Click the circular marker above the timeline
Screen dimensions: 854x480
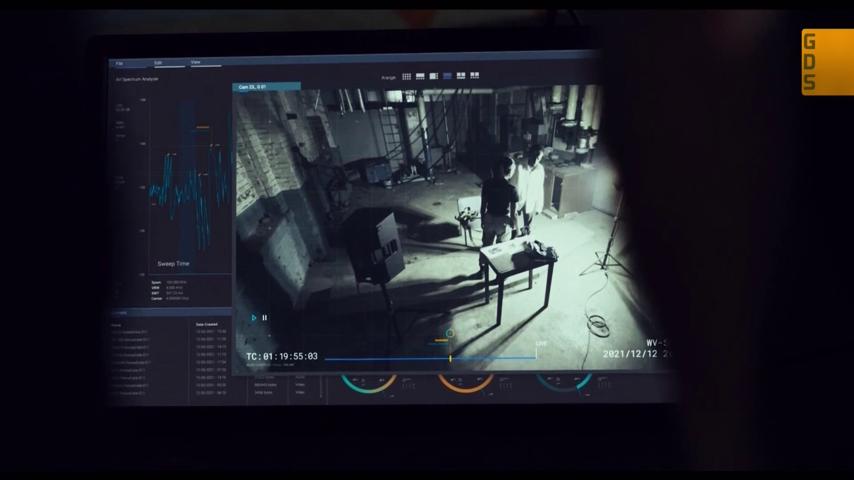click(449, 333)
